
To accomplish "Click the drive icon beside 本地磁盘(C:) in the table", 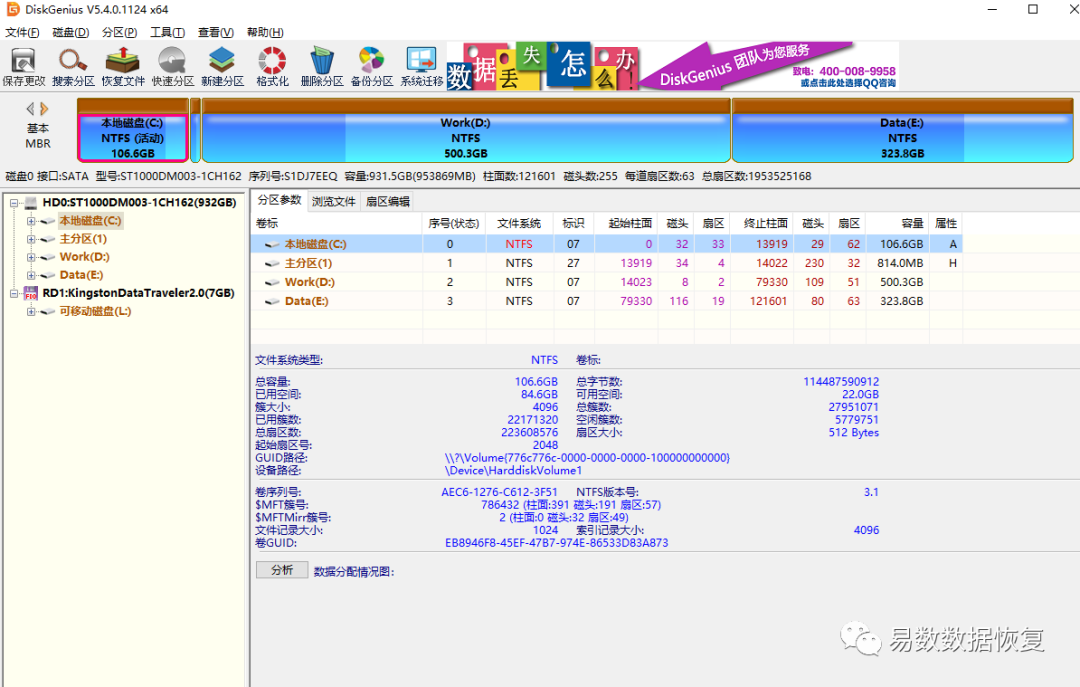I will (272, 244).
